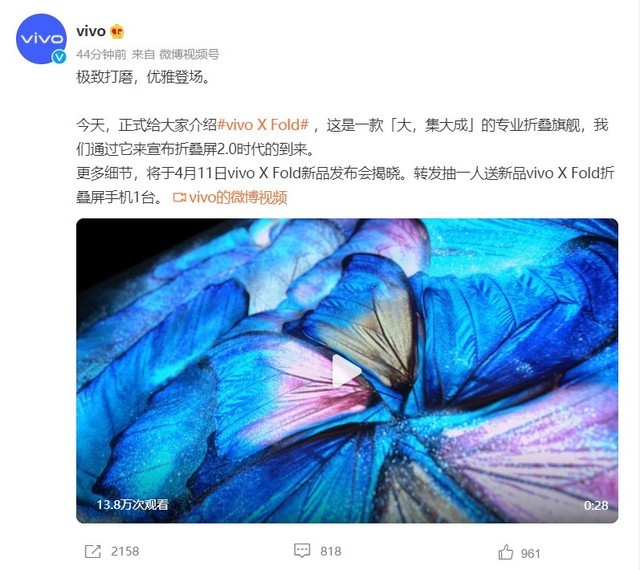Image resolution: width=640 pixels, height=570 pixels.
Task: Click the crown membership icon beside vivo
Action: click(117, 31)
